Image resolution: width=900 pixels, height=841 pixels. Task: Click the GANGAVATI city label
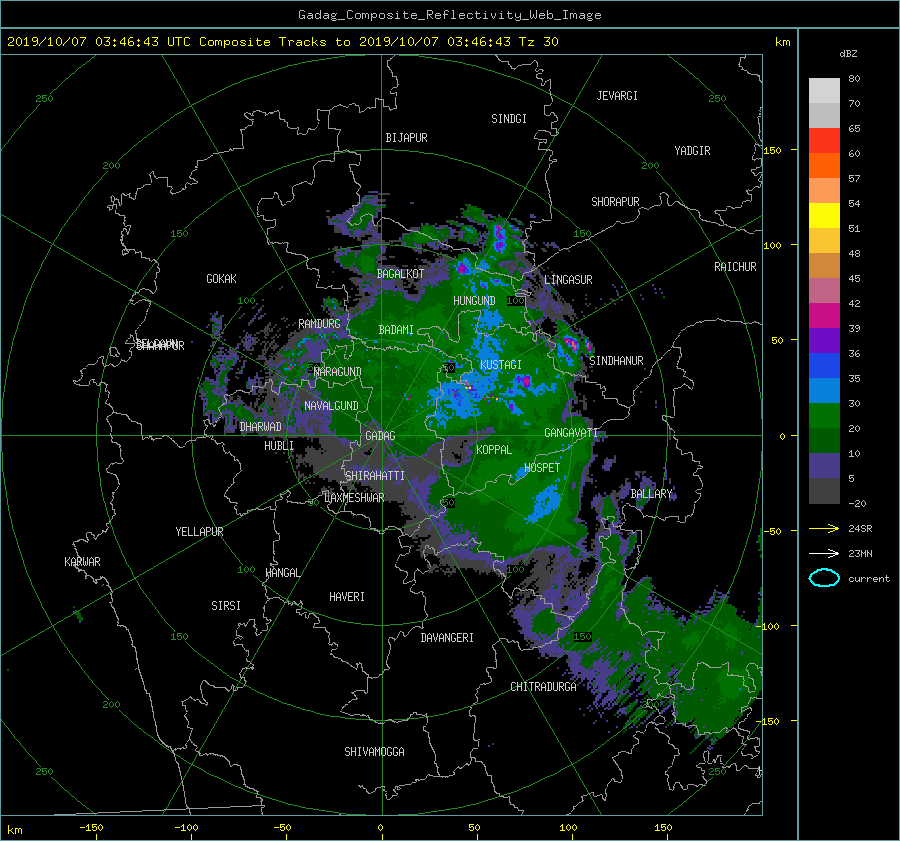pos(571,433)
